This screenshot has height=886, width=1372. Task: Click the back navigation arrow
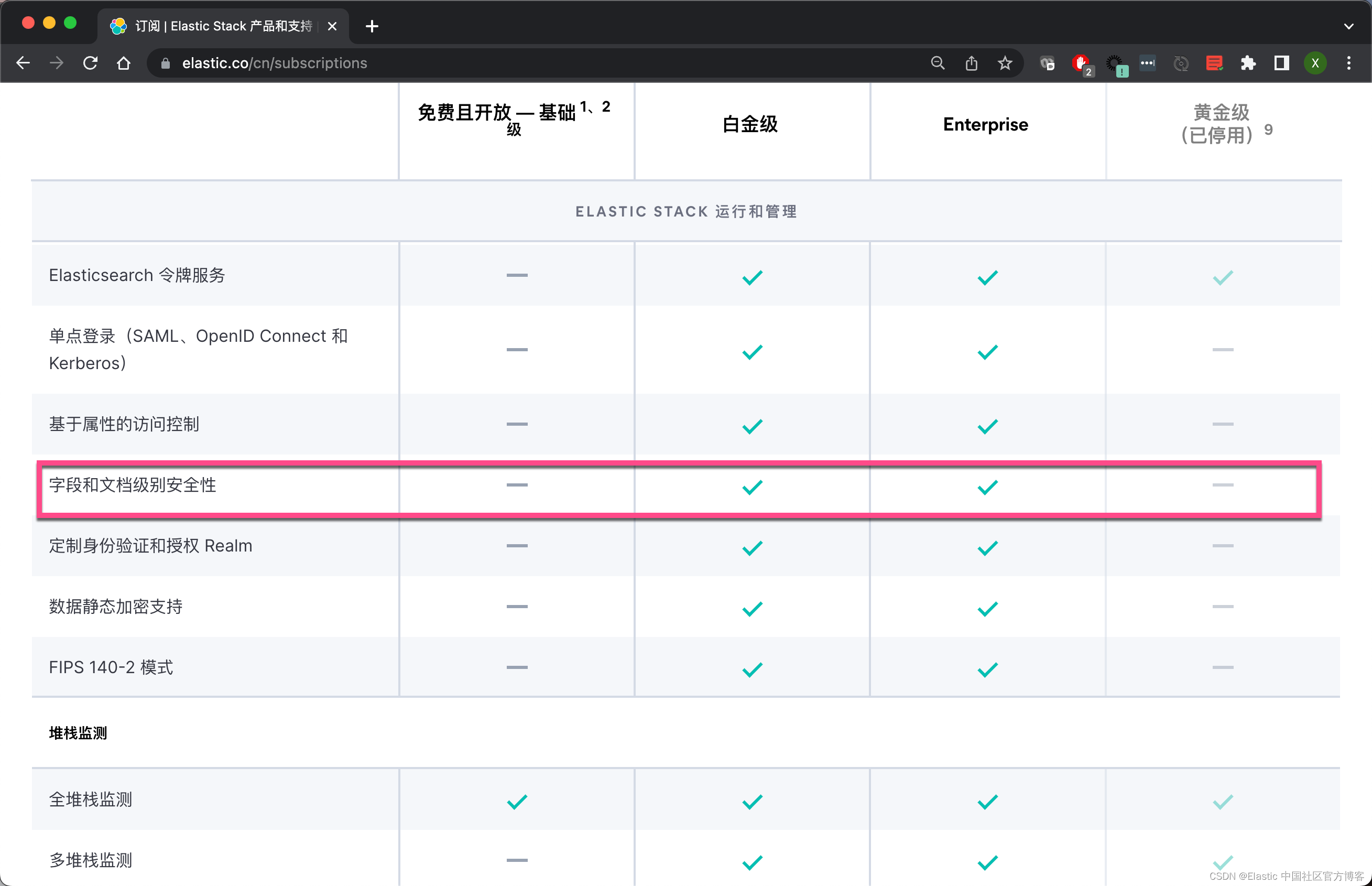tap(23, 63)
